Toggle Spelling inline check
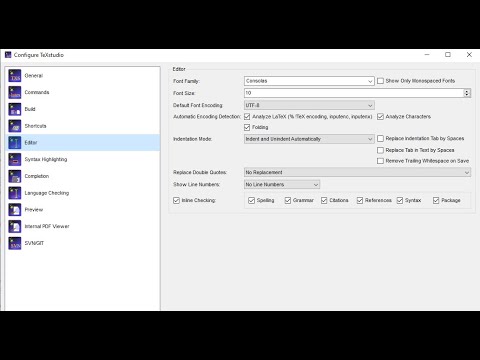The width and height of the screenshot is (480, 360). (252, 200)
